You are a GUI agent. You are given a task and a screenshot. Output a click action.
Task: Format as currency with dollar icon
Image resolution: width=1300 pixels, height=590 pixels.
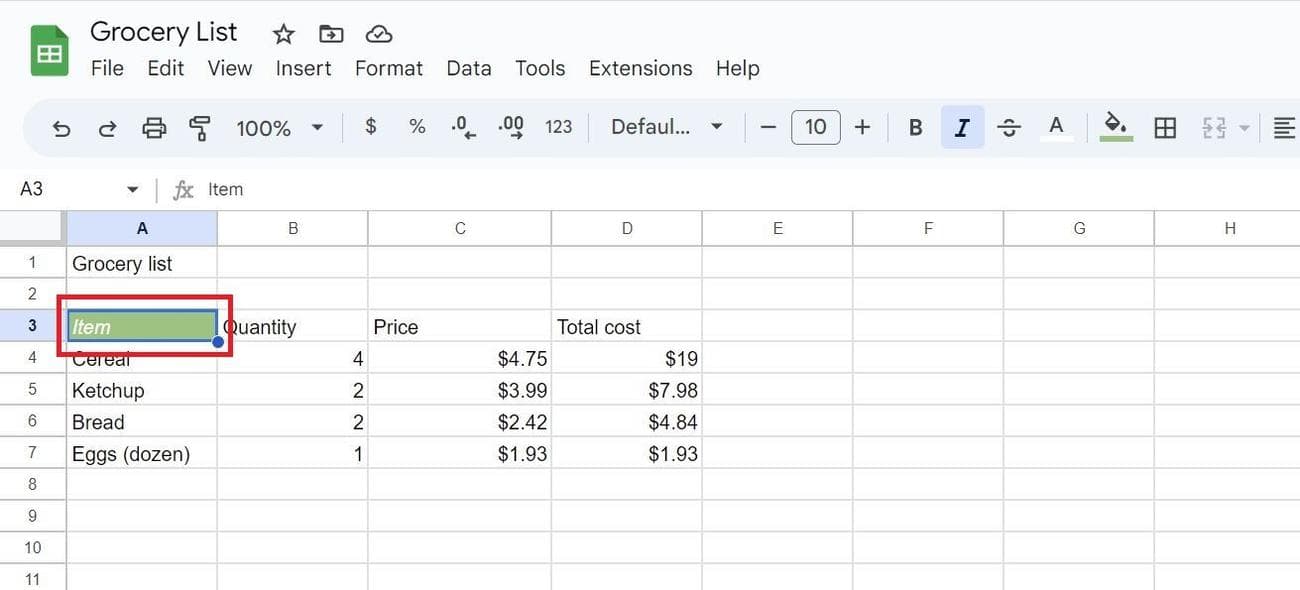tap(371, 127)
